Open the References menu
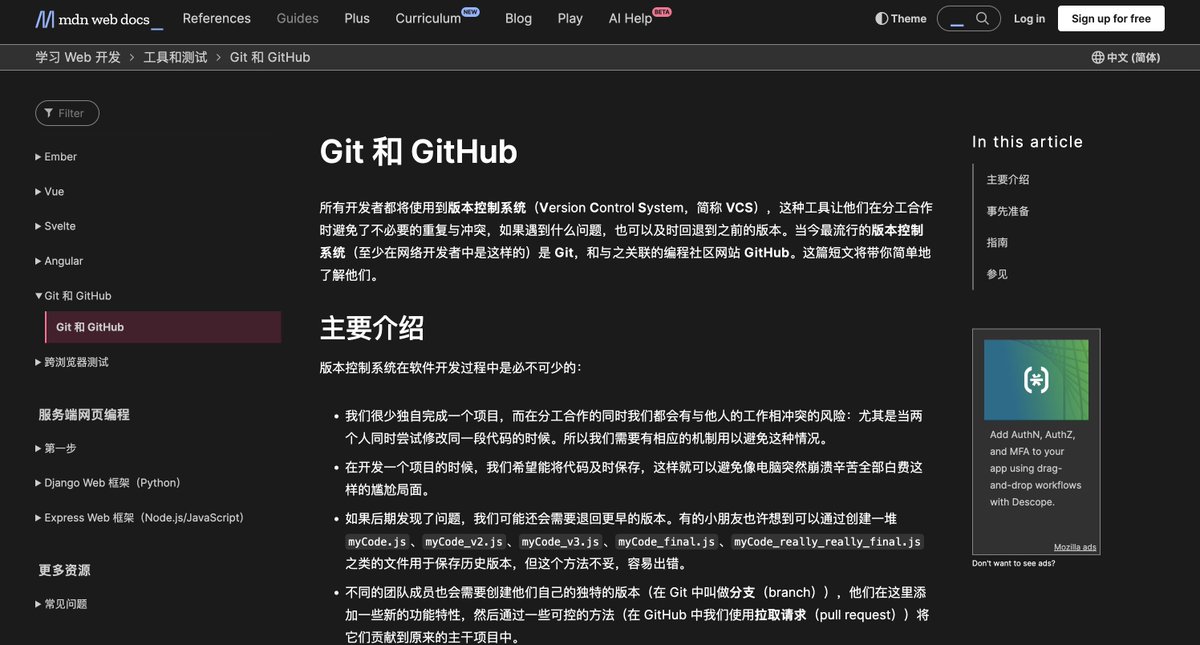 [216, 18]
